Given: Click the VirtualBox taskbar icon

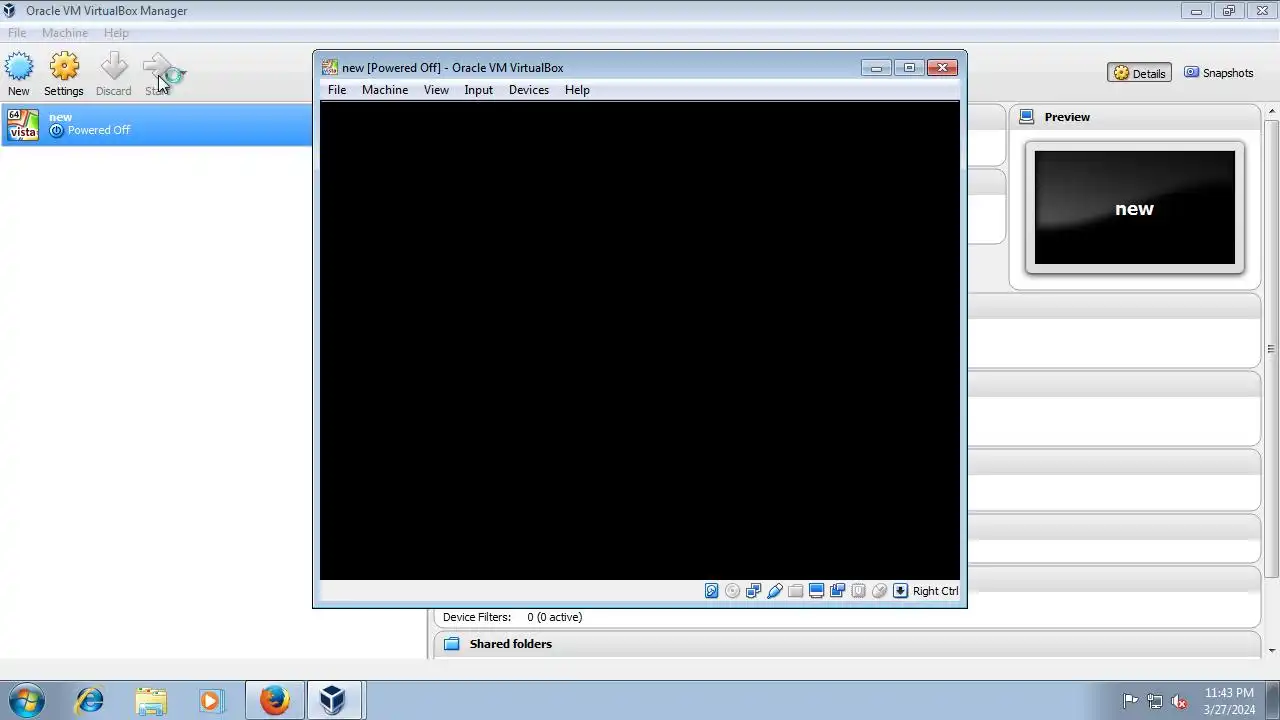Looking at the screenshot, I should pos(333,700).
